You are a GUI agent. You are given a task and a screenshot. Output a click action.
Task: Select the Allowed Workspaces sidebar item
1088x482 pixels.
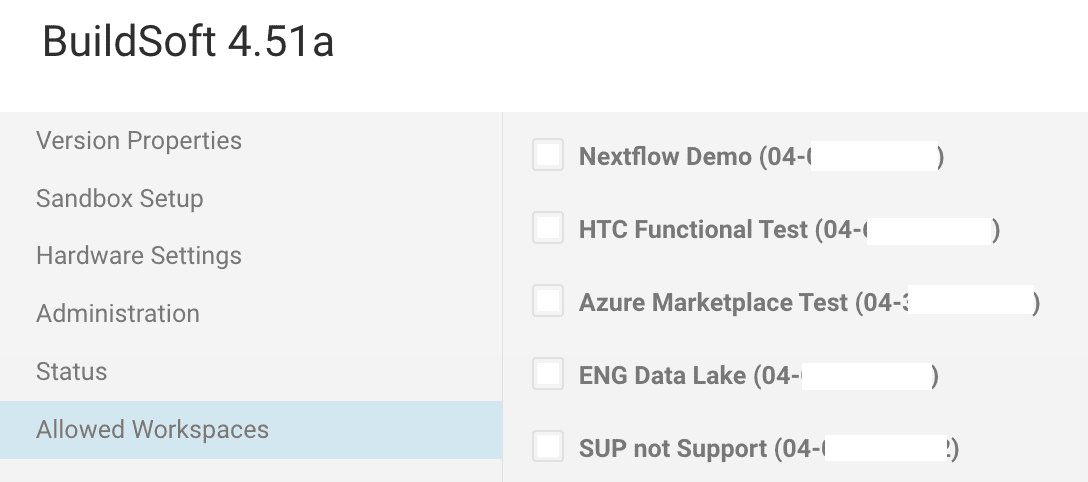coord(153,430)
